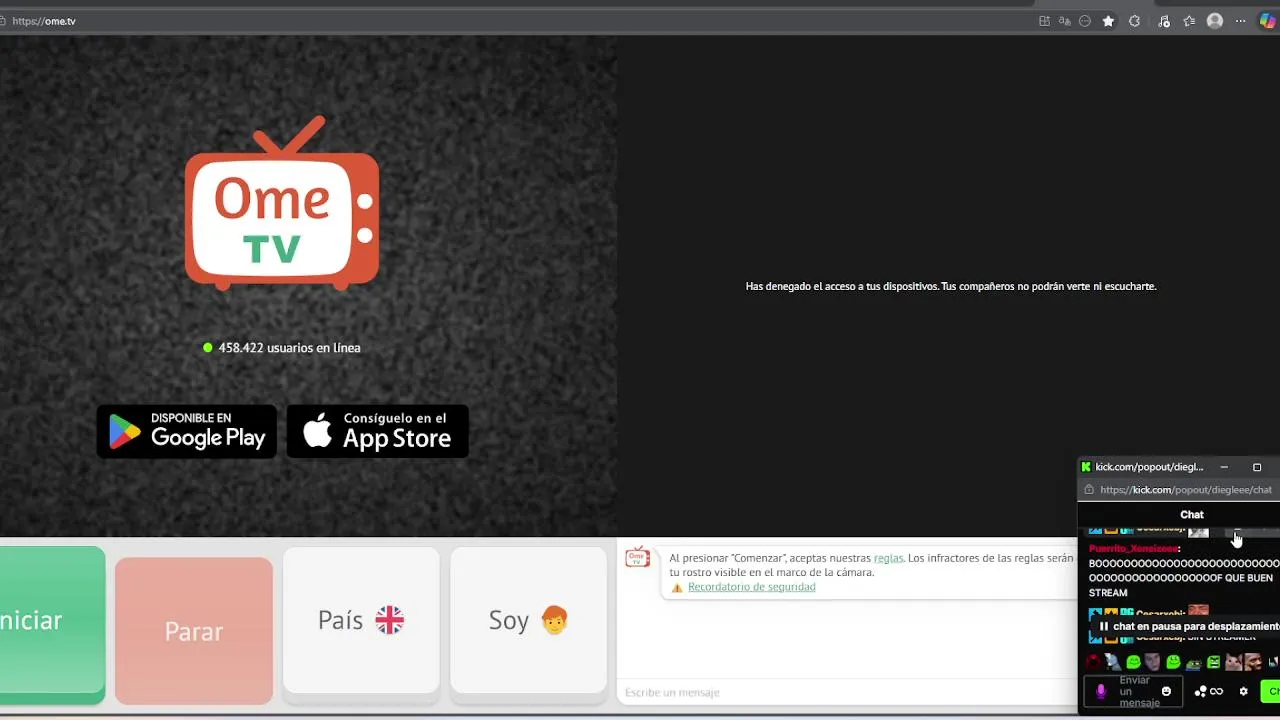Click the 'Escribe un mensaje' input field

coord(846,692)
